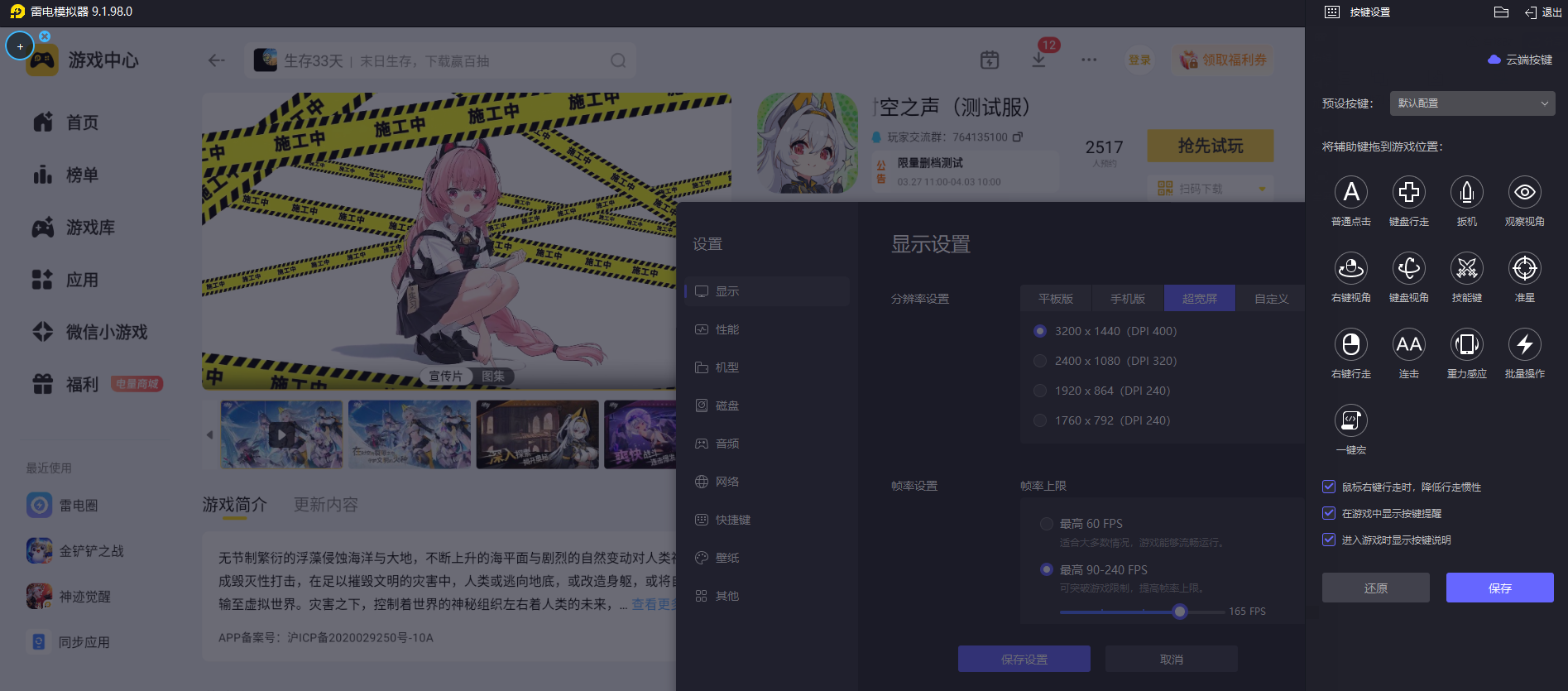Select the 扳机 trigger key icon
The width and height of the screenshot is (1568, 691).
1467,192
